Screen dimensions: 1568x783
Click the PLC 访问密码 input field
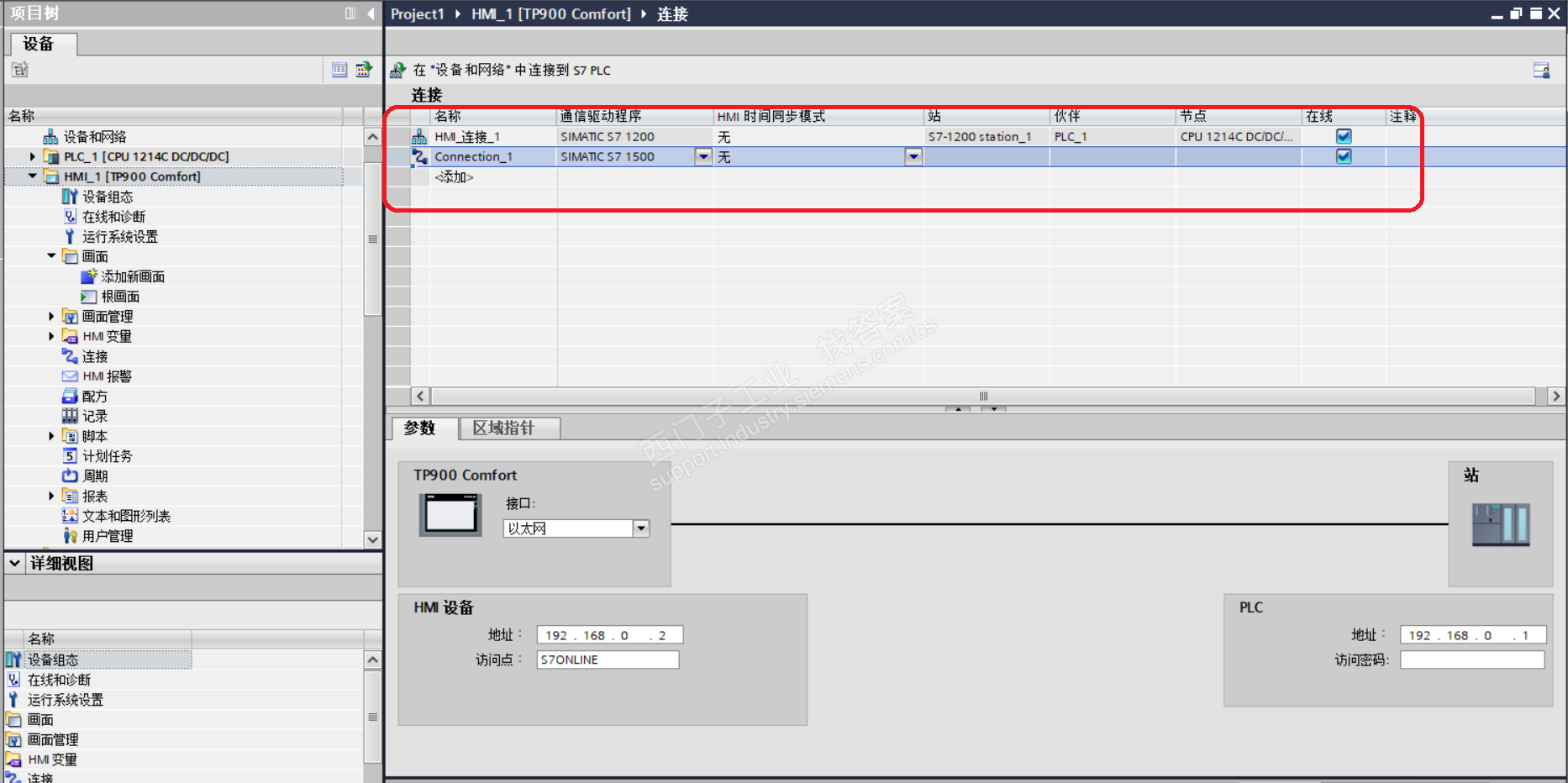tap(1472, 660)
